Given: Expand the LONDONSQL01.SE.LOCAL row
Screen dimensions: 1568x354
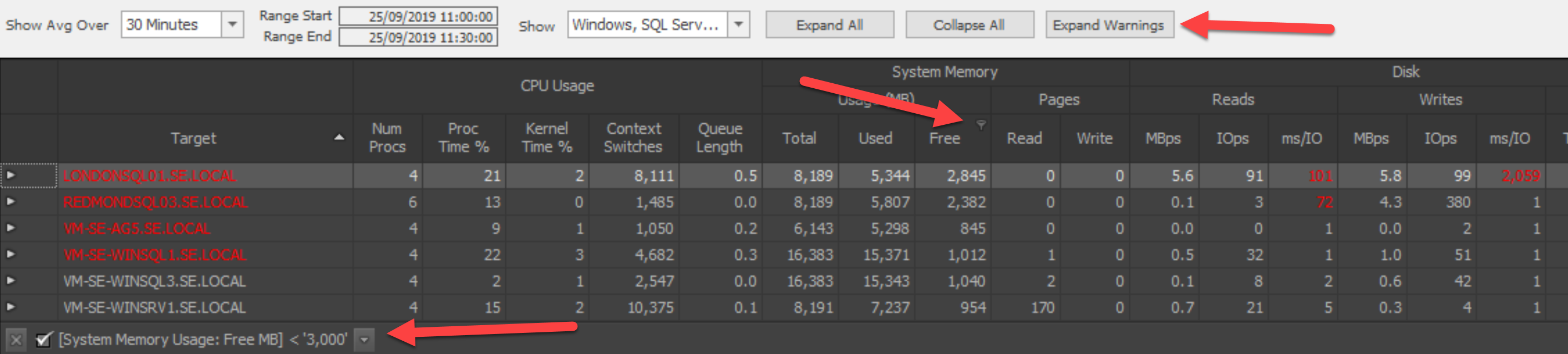Looking at the screenshot, I should [x=11, y=175].
